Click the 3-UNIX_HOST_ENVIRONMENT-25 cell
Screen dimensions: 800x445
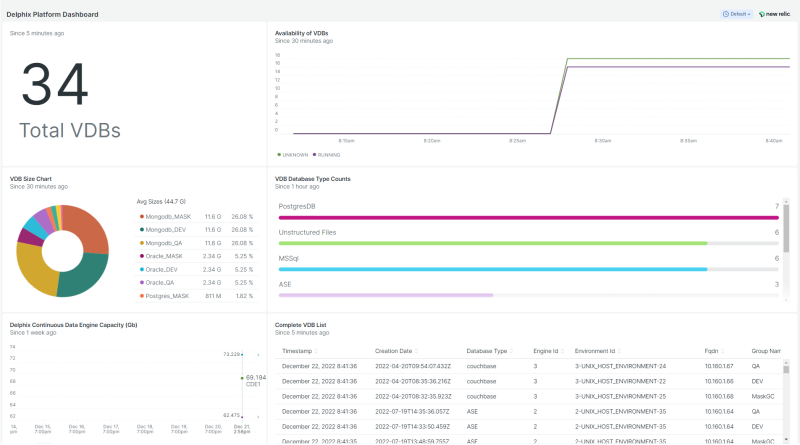[620, 397]
